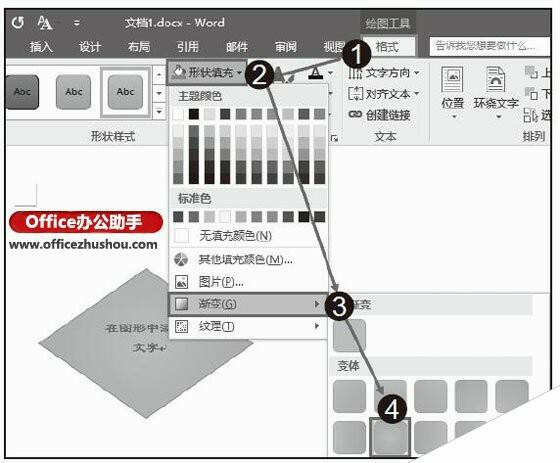560x463 pixels.
Task: Open the quick access toolbar customize arrow
Action: click(76, 23)
